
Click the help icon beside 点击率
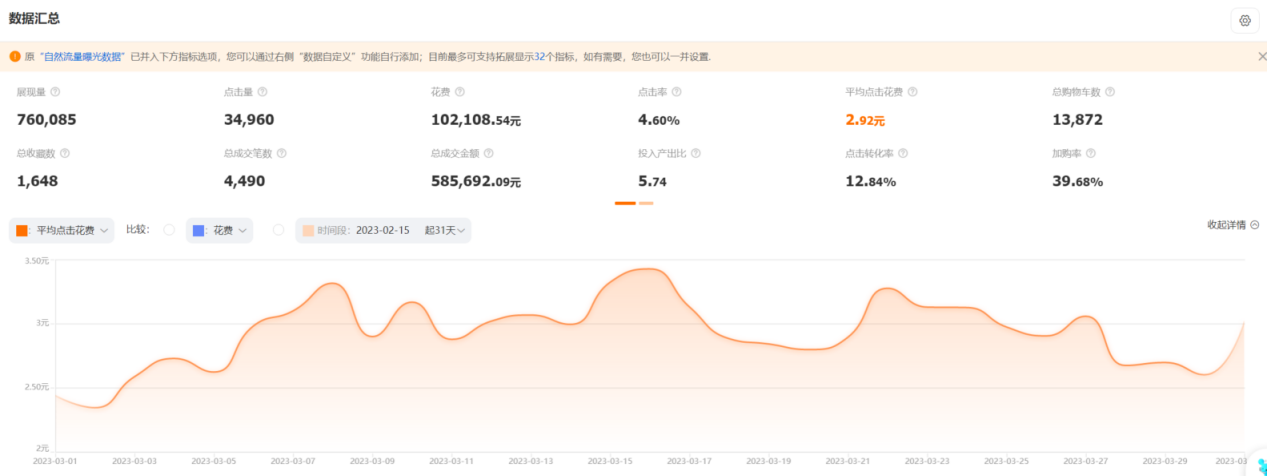coord(677,92)
